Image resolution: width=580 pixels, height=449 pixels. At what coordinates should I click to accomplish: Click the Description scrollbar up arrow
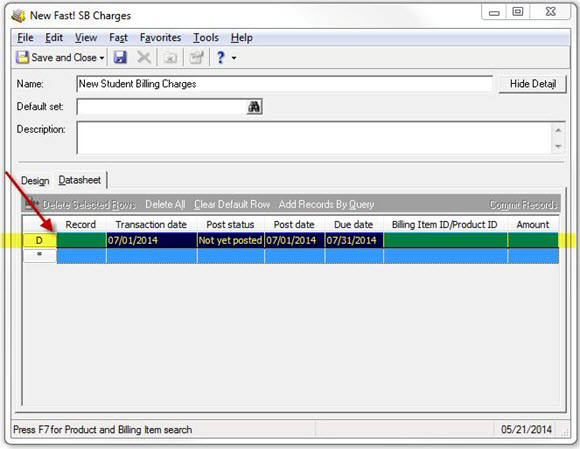point(559,130)
